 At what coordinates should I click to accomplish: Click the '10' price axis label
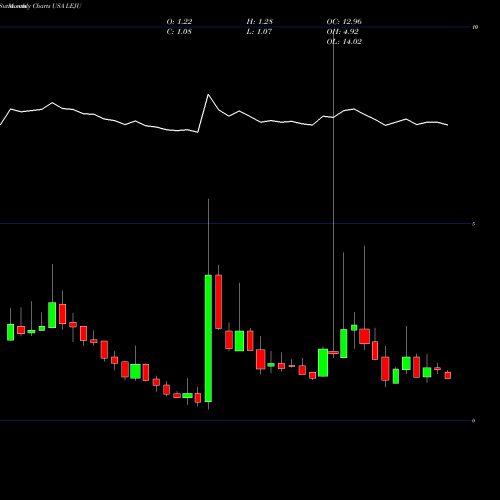475,27
